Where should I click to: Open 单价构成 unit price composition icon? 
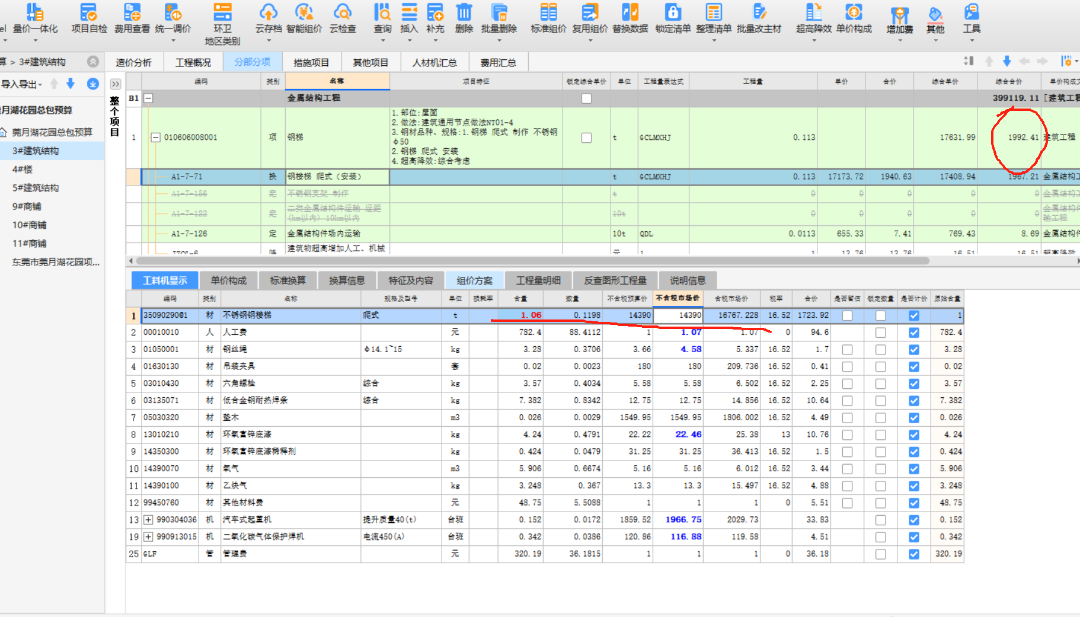click(x=853, y=12)
